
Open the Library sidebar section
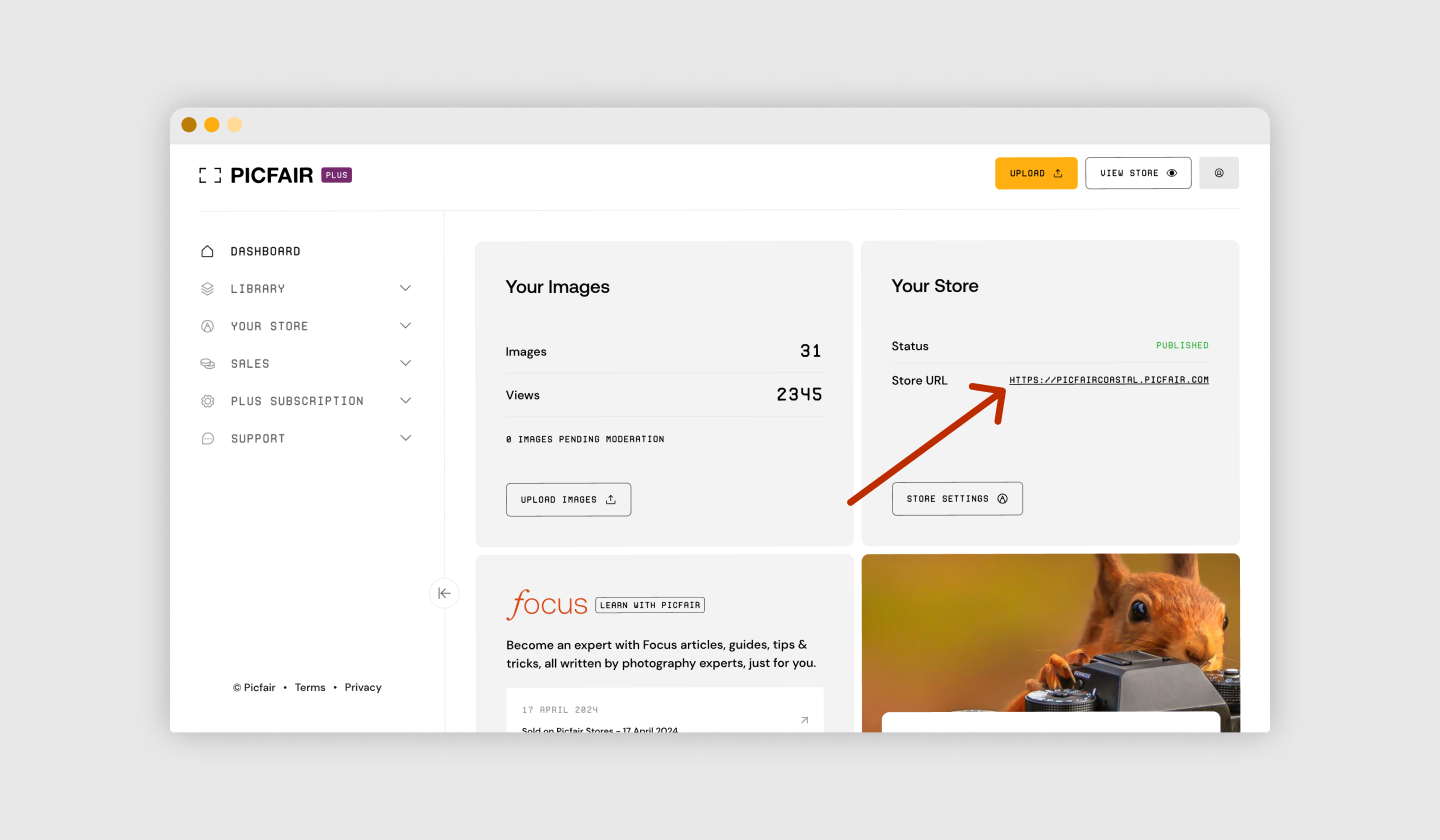[258, 288]
